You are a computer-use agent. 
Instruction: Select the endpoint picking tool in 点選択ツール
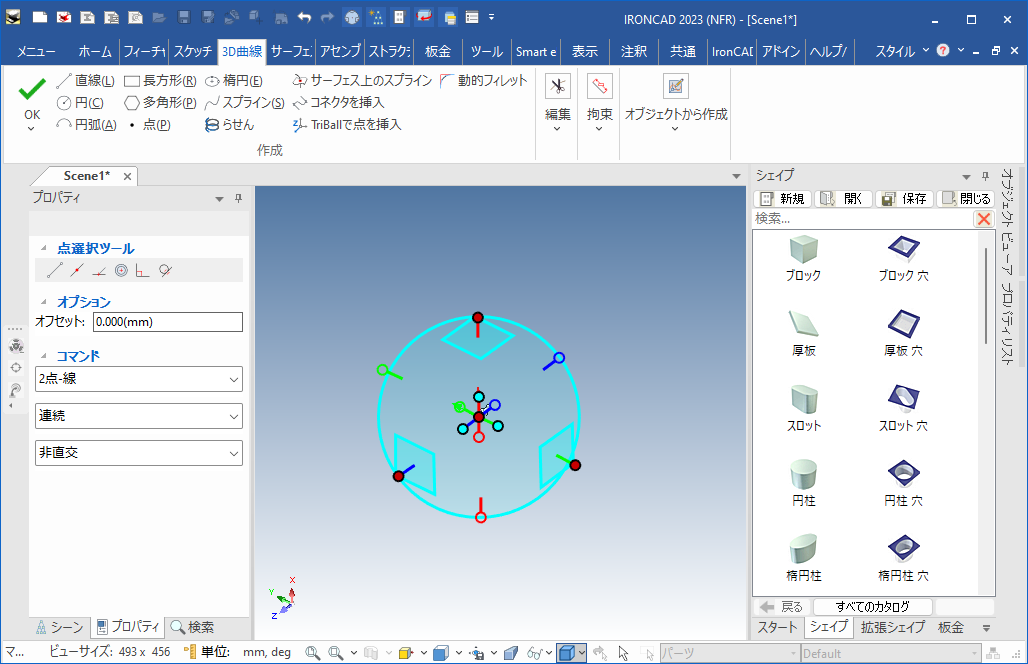(x=55, y=270)
